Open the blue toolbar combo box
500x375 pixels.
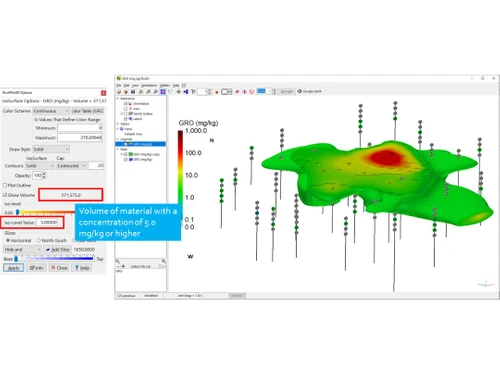265,91
